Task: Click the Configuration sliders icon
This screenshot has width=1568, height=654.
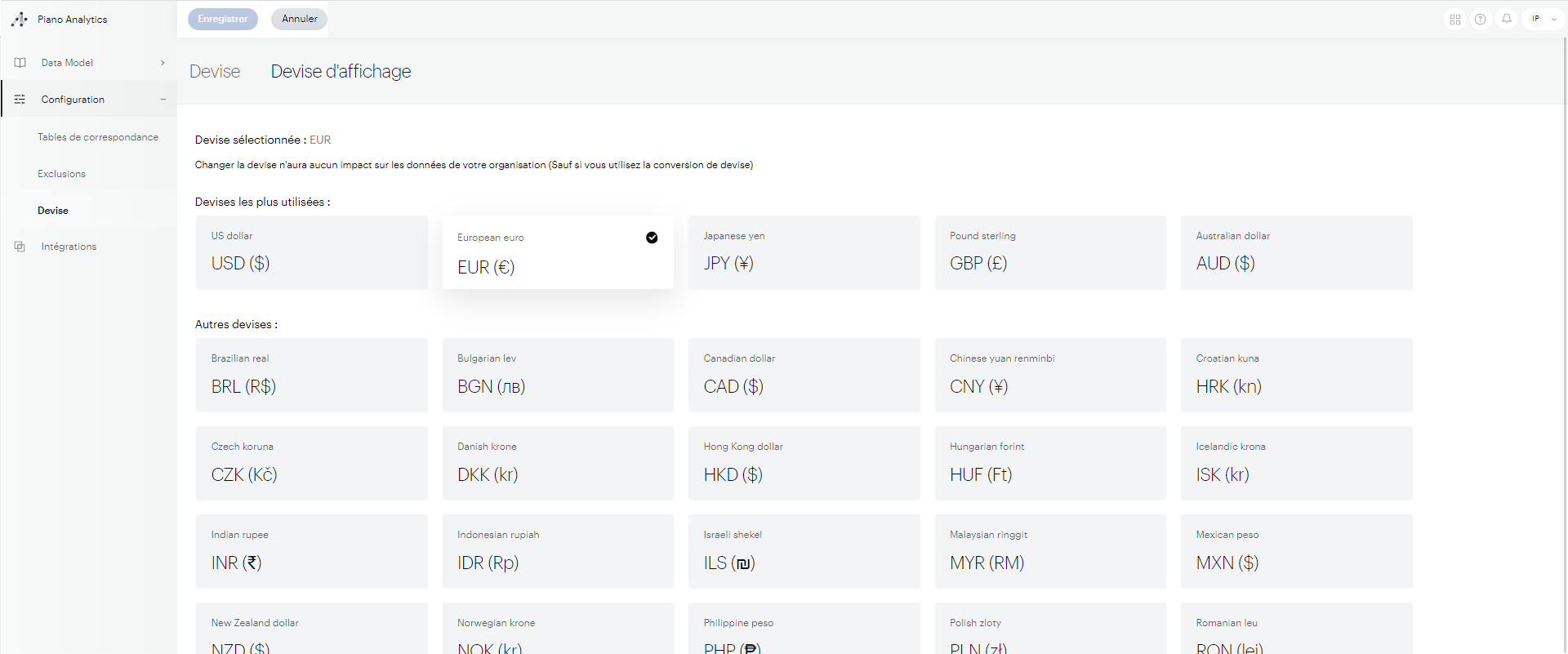Action: [x=20, y=100]
